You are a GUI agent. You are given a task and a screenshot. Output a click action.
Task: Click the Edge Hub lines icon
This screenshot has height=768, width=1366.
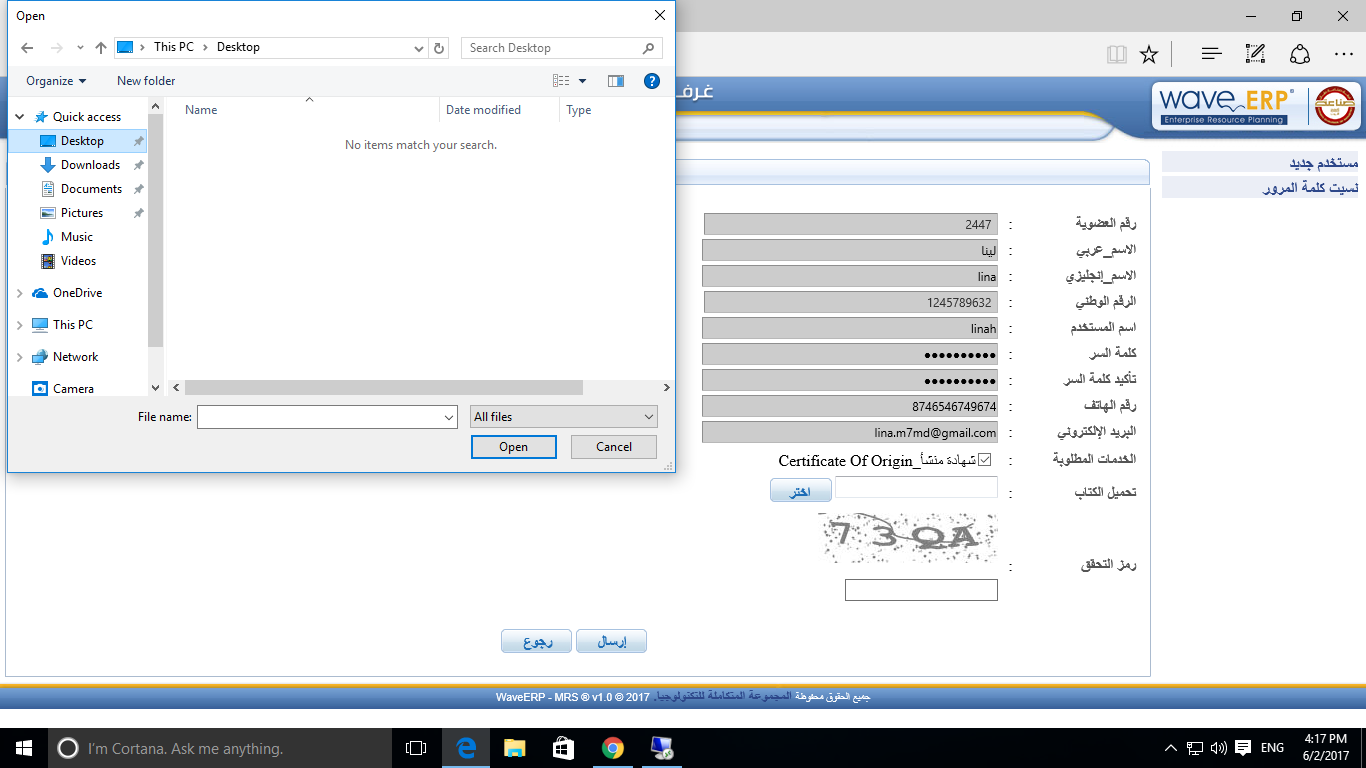(1211, 54)
